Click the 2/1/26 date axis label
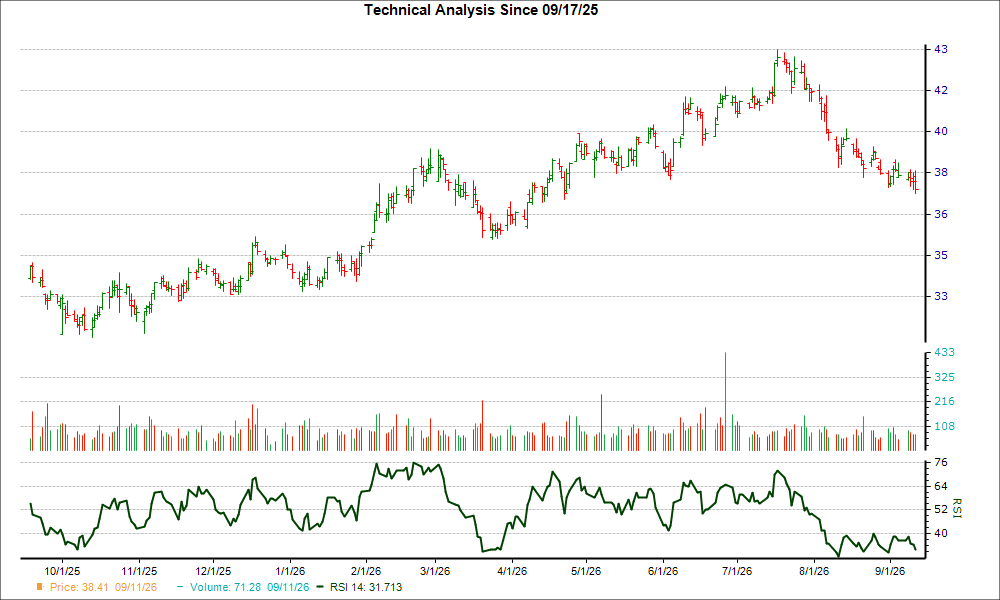1000x600 pixels. pos(365,571)
